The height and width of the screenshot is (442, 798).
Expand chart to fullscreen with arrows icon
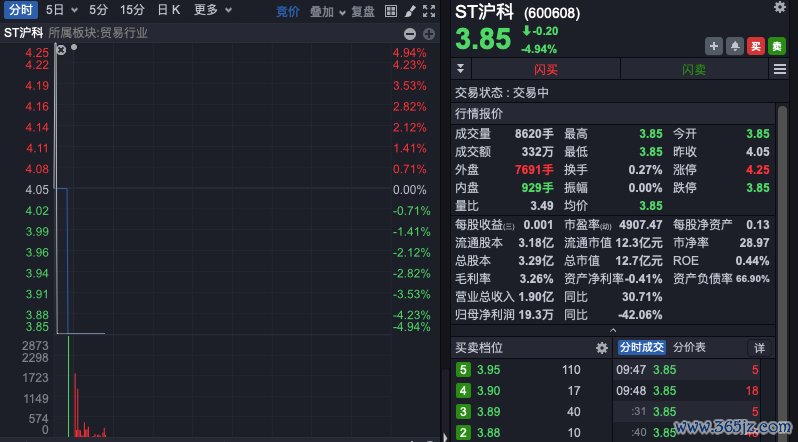tap(429, 11)
